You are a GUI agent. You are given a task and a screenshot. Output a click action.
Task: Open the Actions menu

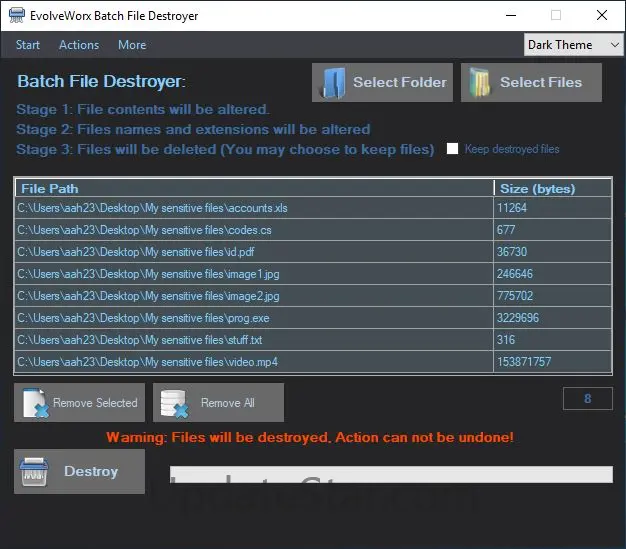tap(79, 45)
